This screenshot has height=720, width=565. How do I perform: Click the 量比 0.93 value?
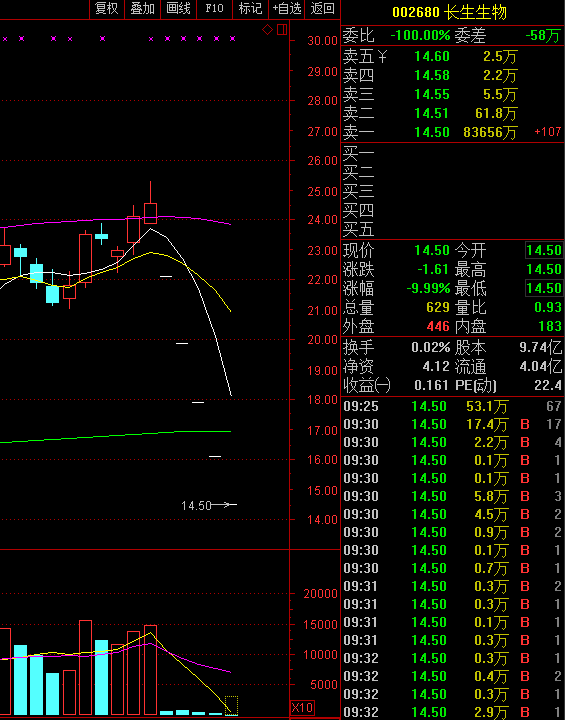click(x=548, y=308)
